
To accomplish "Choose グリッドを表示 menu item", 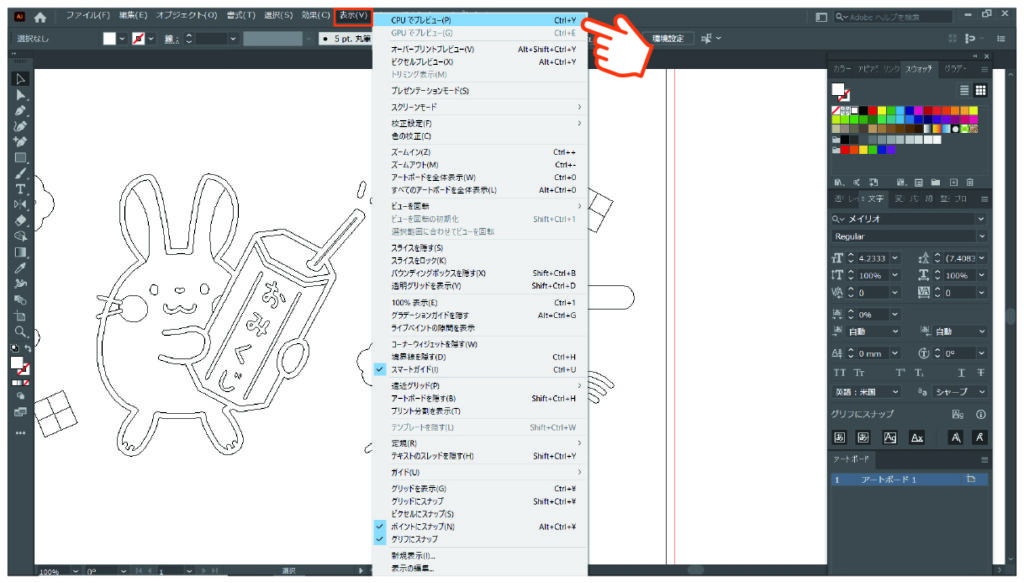I will tap(480, 488).
